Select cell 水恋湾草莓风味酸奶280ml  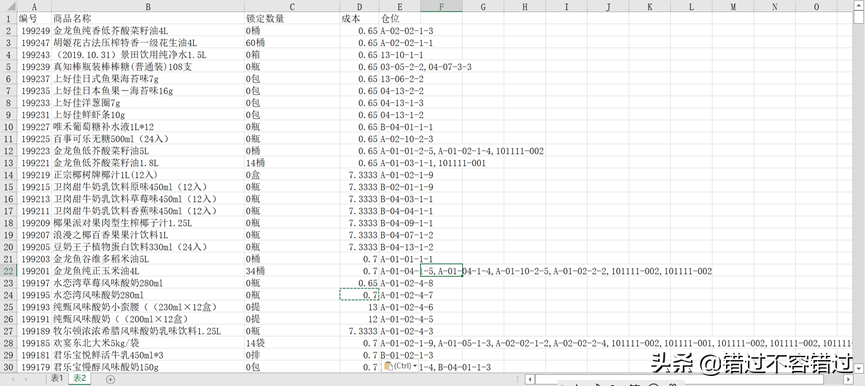148,283
